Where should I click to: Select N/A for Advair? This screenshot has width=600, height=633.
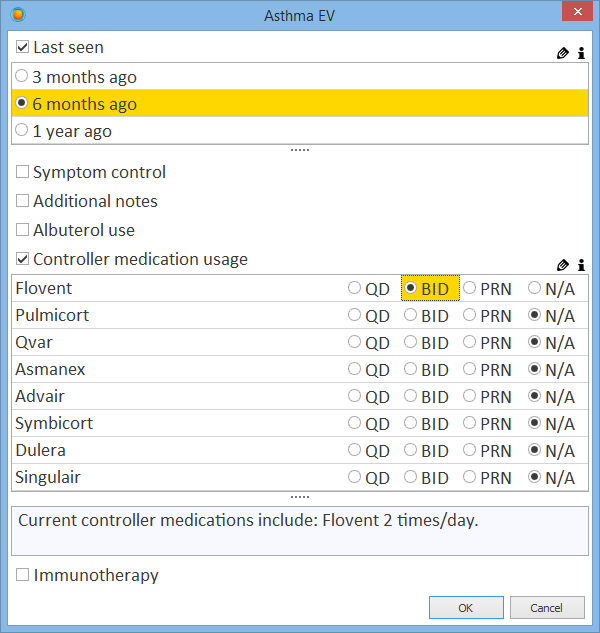pos(534,396)
